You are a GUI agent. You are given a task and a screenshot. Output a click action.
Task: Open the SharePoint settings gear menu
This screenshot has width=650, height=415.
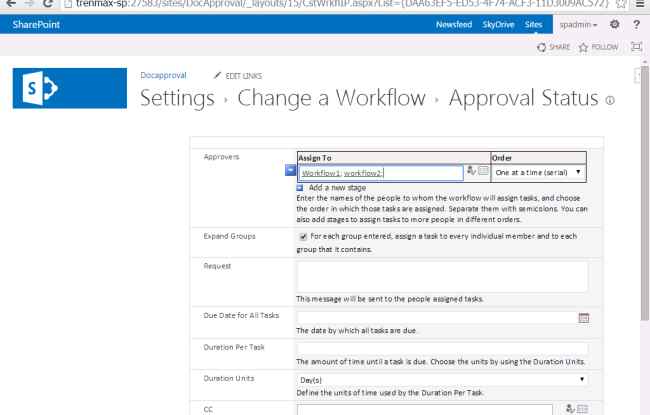pyautogui.click(x=615, y=24)
